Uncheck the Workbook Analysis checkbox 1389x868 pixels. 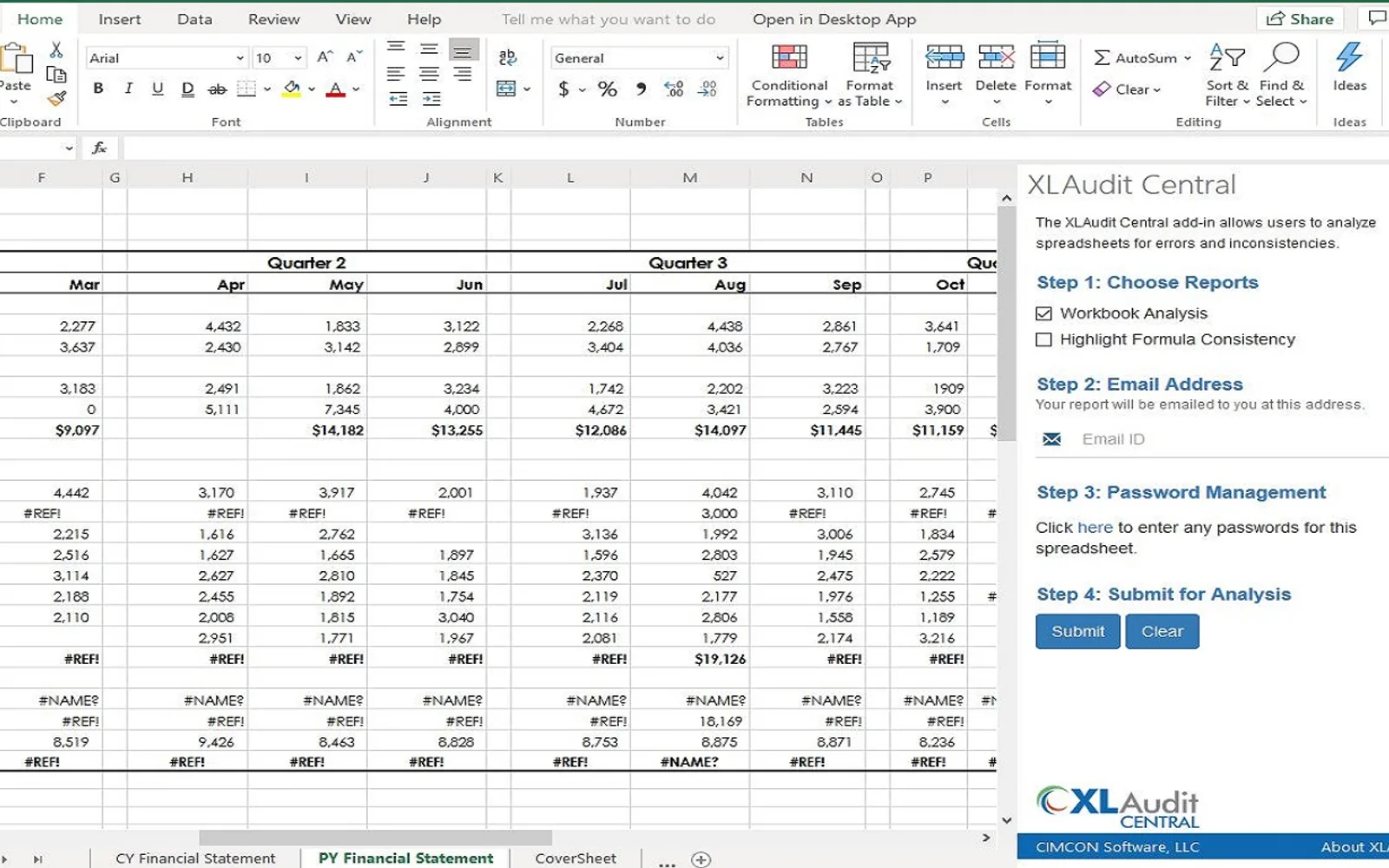1043,313
